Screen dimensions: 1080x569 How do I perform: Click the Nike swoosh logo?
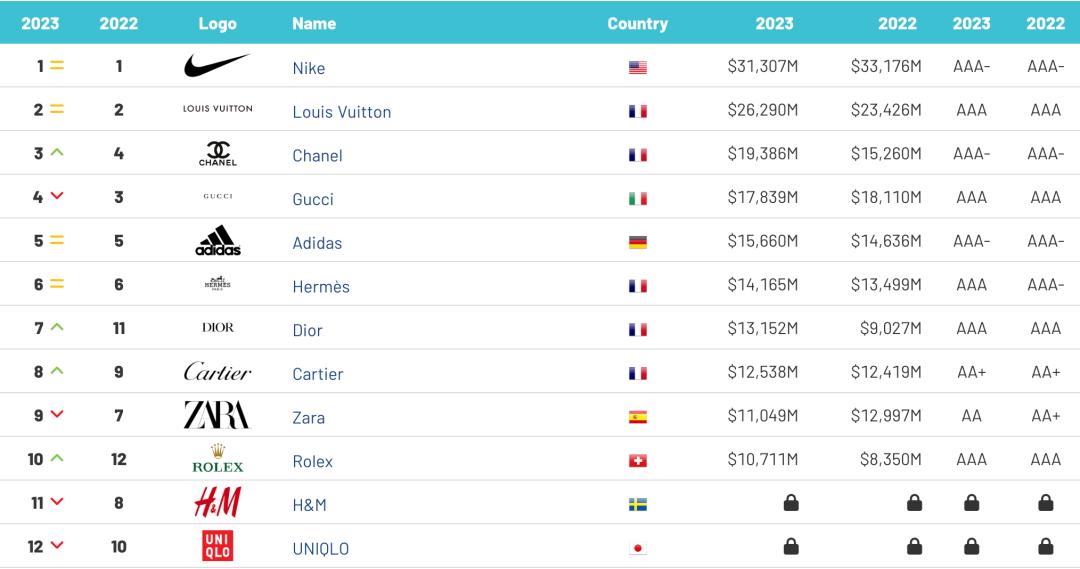tap(216, 66)
